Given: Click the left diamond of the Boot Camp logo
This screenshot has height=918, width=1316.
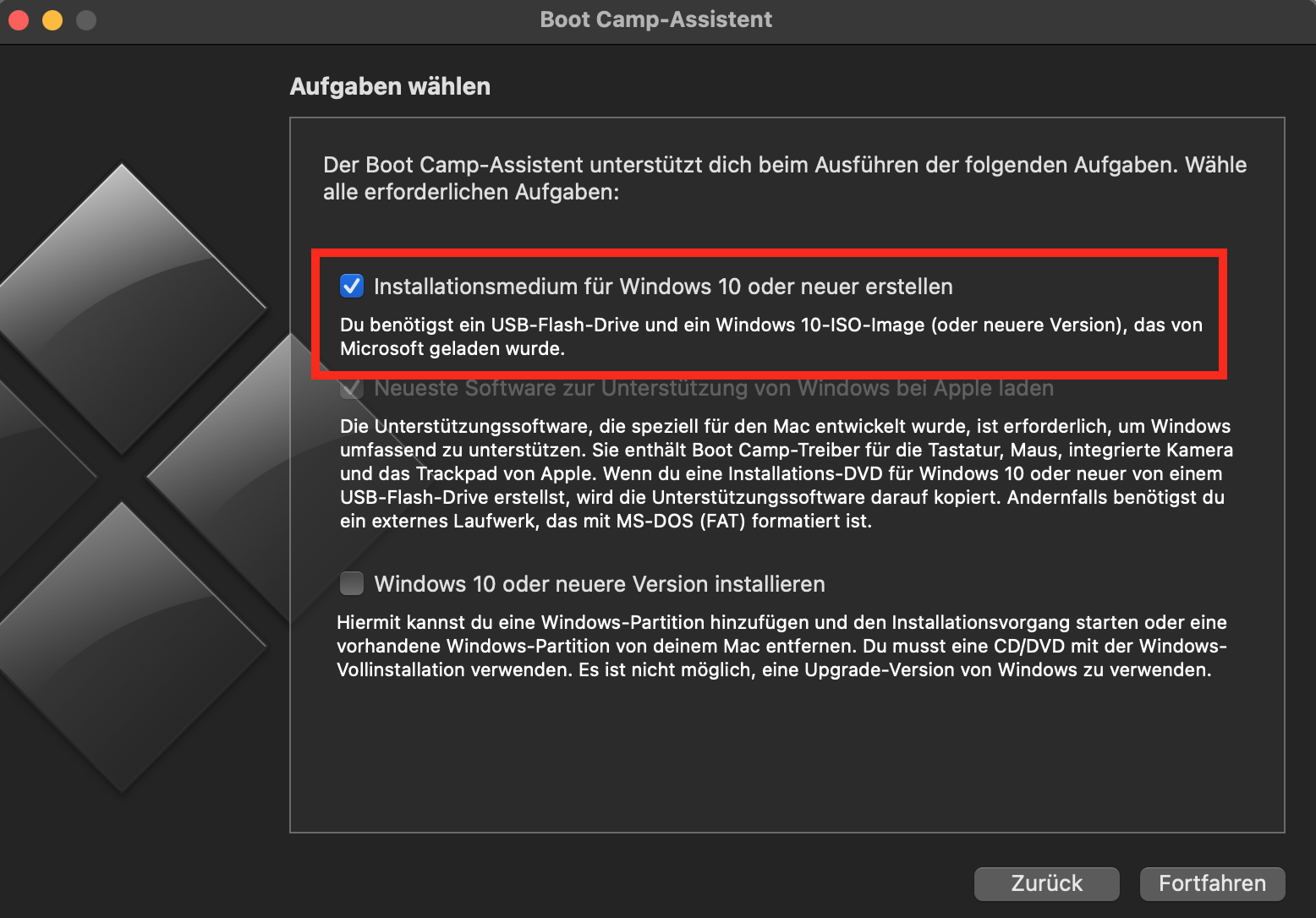Looking at the screenshot, I should (34, 473).
